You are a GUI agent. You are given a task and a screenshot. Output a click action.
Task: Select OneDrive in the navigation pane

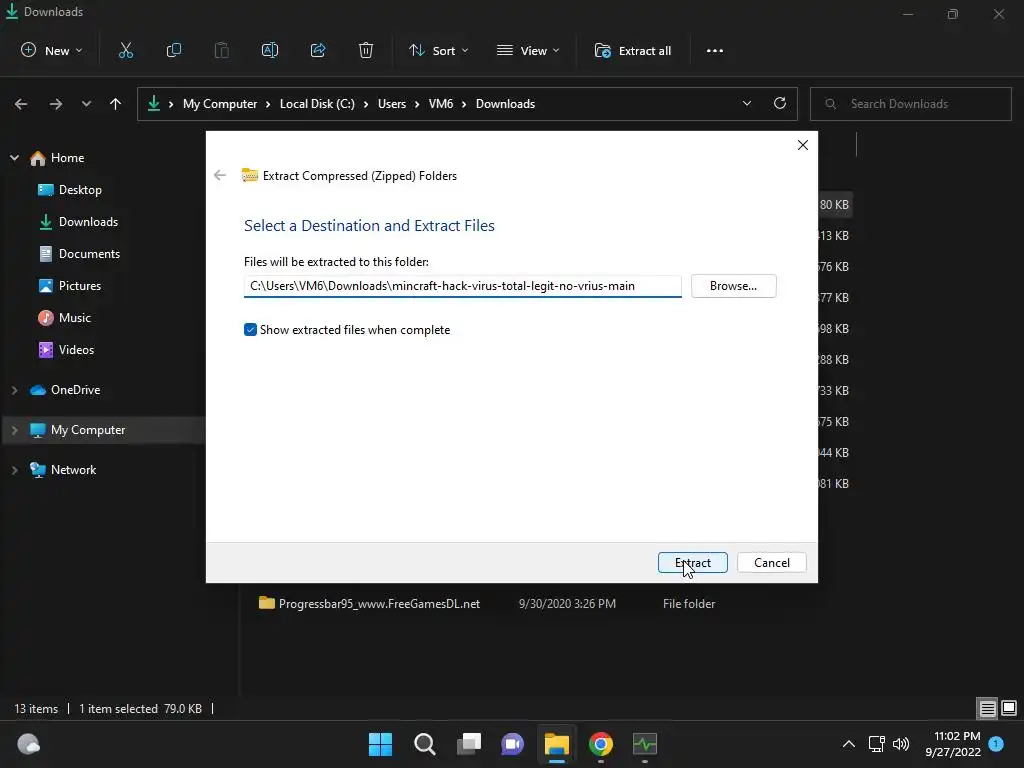(65, 390)
